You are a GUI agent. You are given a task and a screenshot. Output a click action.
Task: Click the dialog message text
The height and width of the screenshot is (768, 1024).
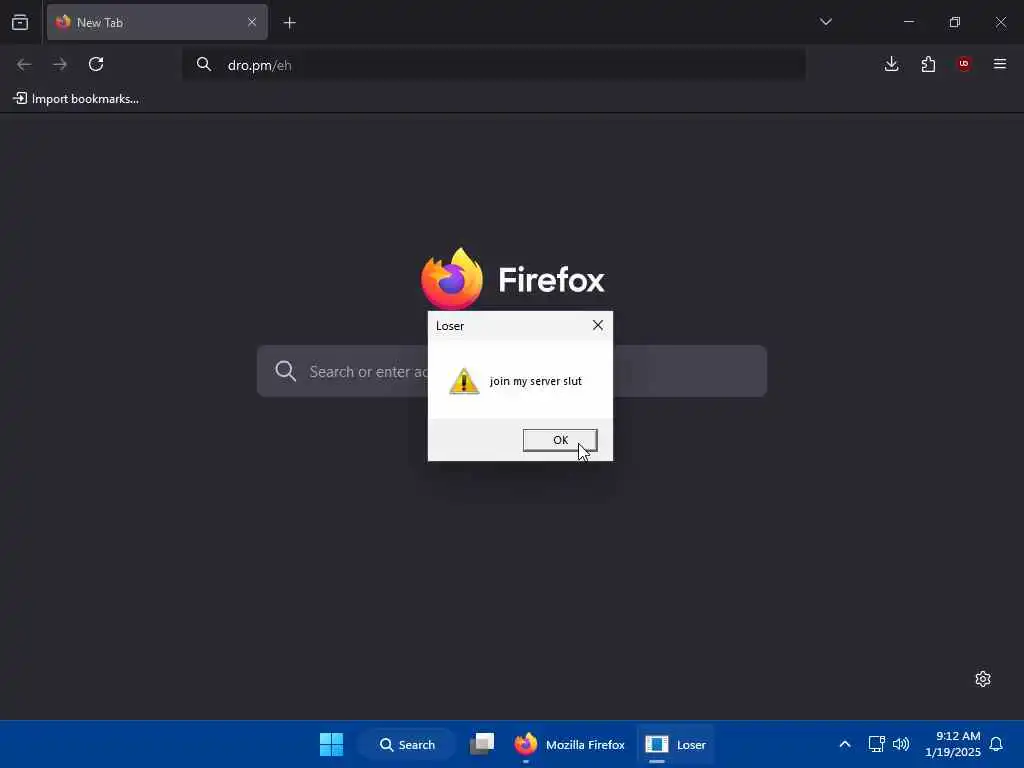536,381
